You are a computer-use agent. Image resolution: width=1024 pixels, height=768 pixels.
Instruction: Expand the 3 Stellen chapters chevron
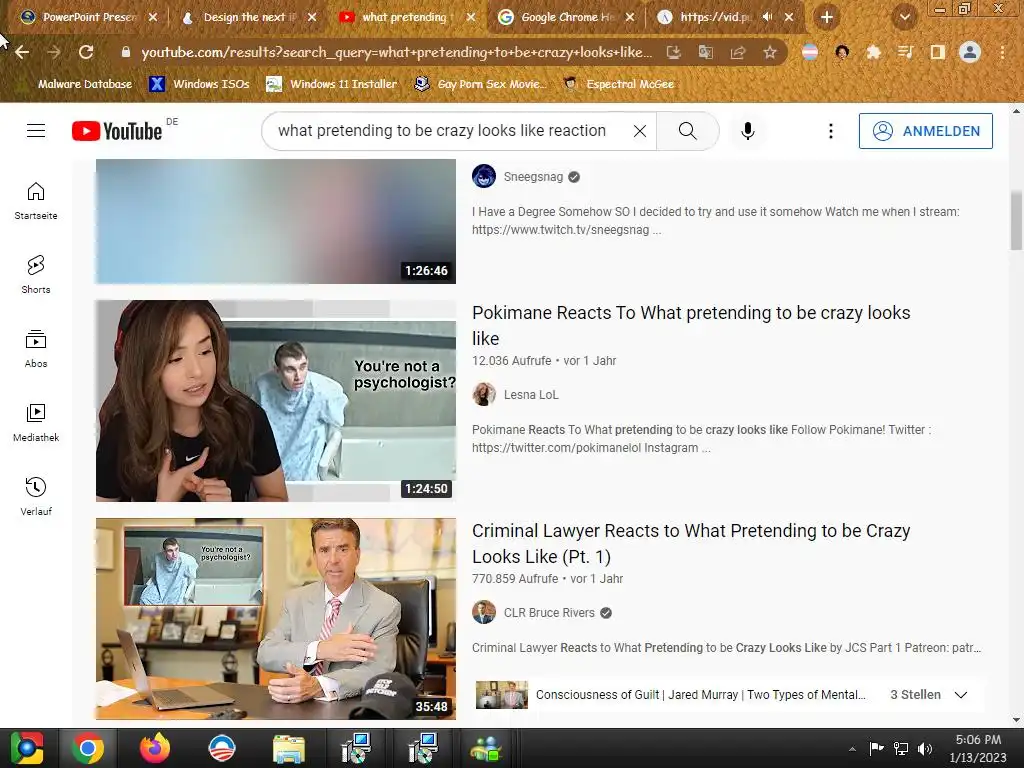(961, 695)
